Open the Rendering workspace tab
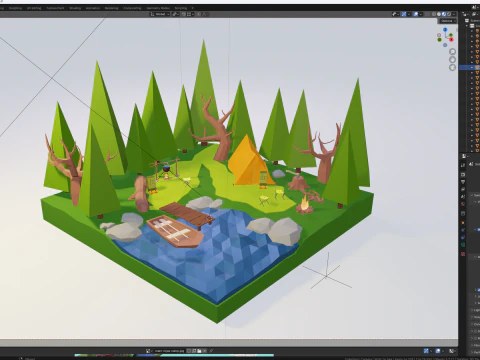480x360 pixels. click(111, 8)
